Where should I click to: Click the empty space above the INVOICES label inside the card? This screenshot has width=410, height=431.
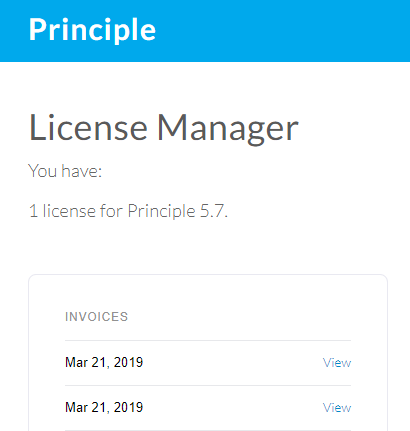pos(208,293)
